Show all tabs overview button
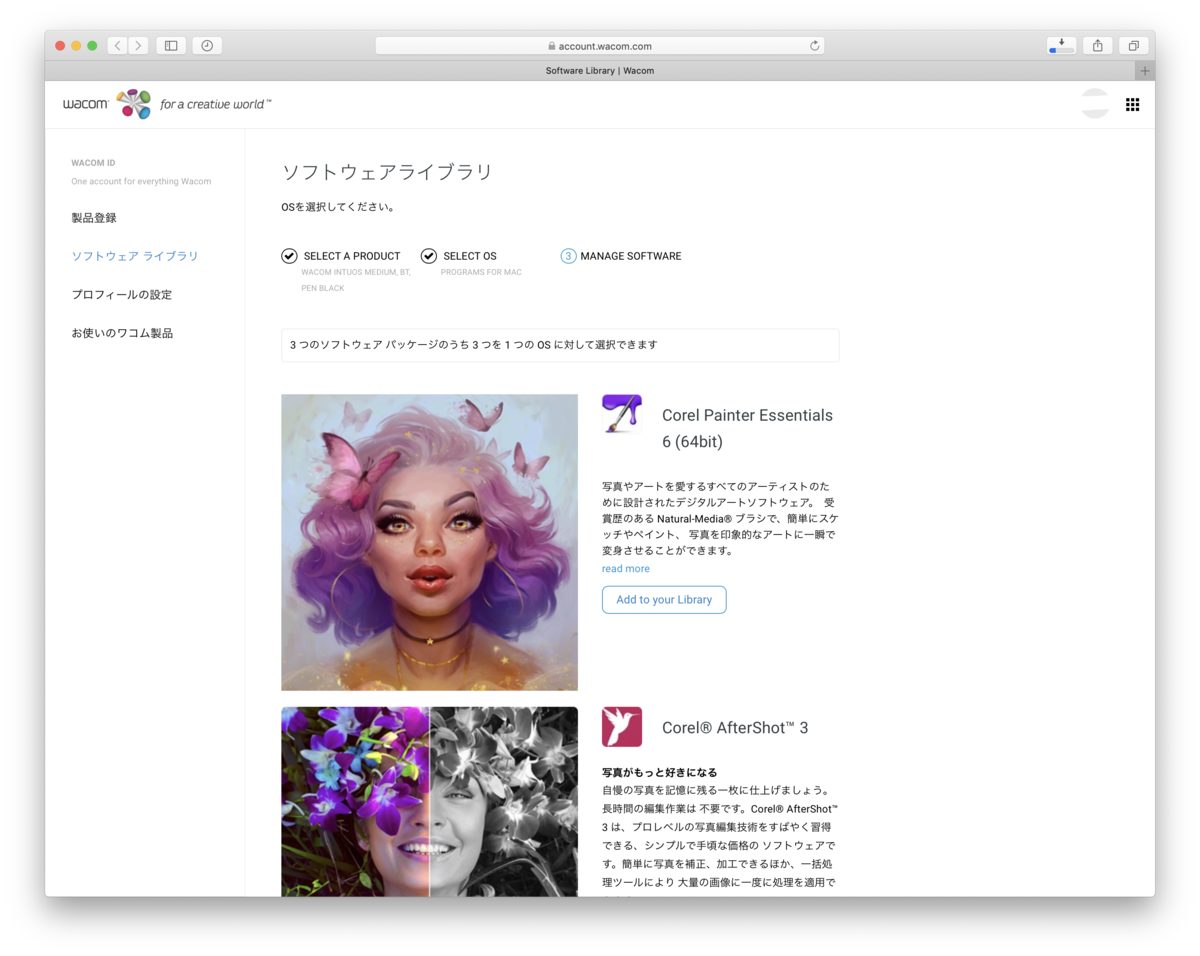The width and height of the screenshot is (1200, 956). pos(1134,45)
